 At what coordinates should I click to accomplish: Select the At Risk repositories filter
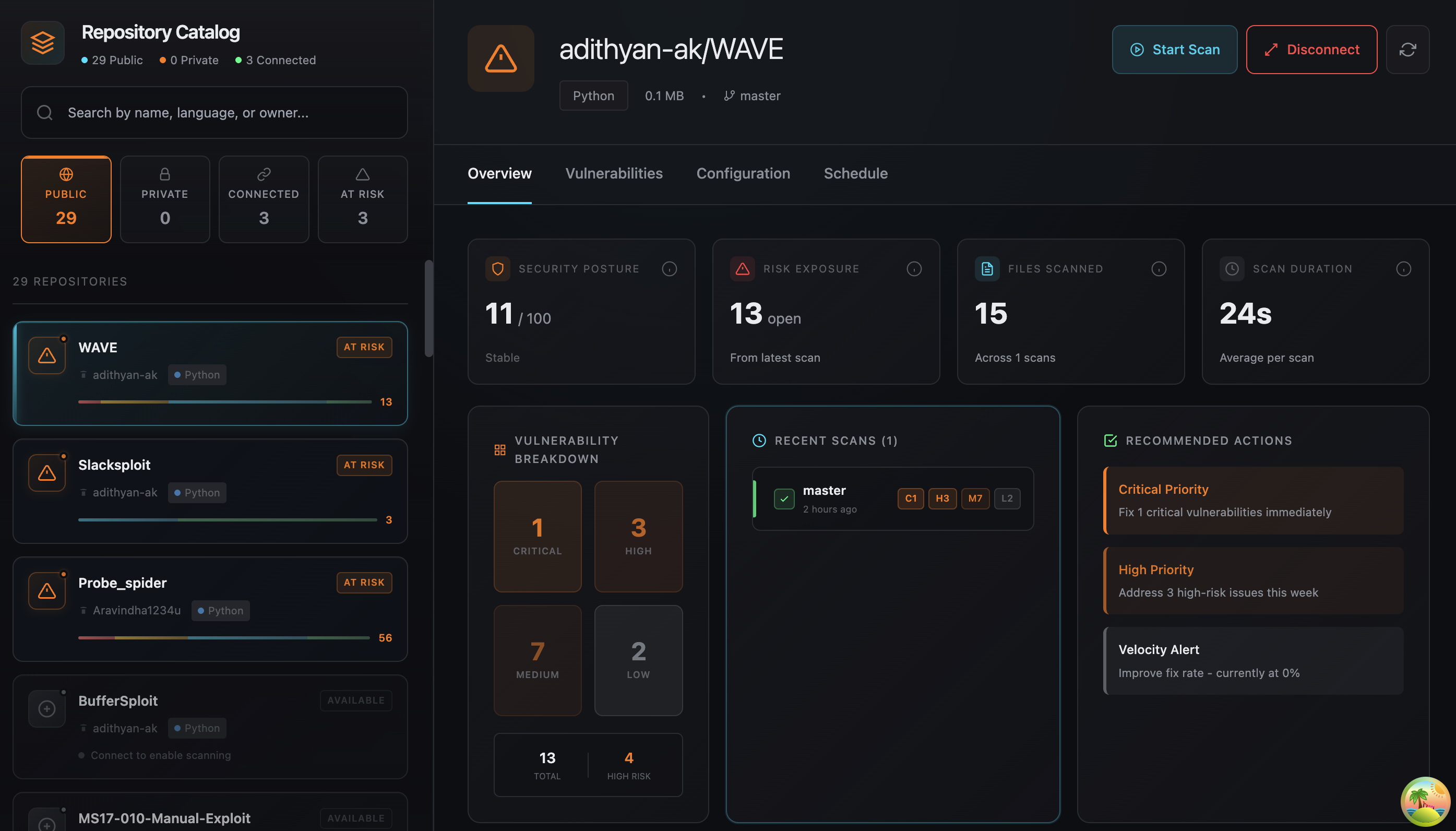pos(362,199)
